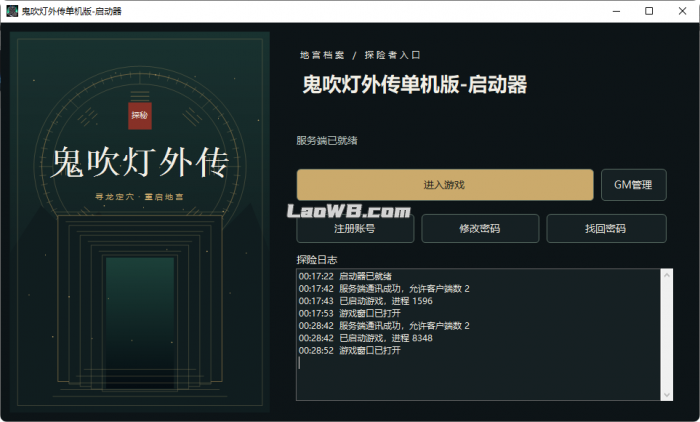Click inside the 探险日志 log text area

(x=478, y=334)
